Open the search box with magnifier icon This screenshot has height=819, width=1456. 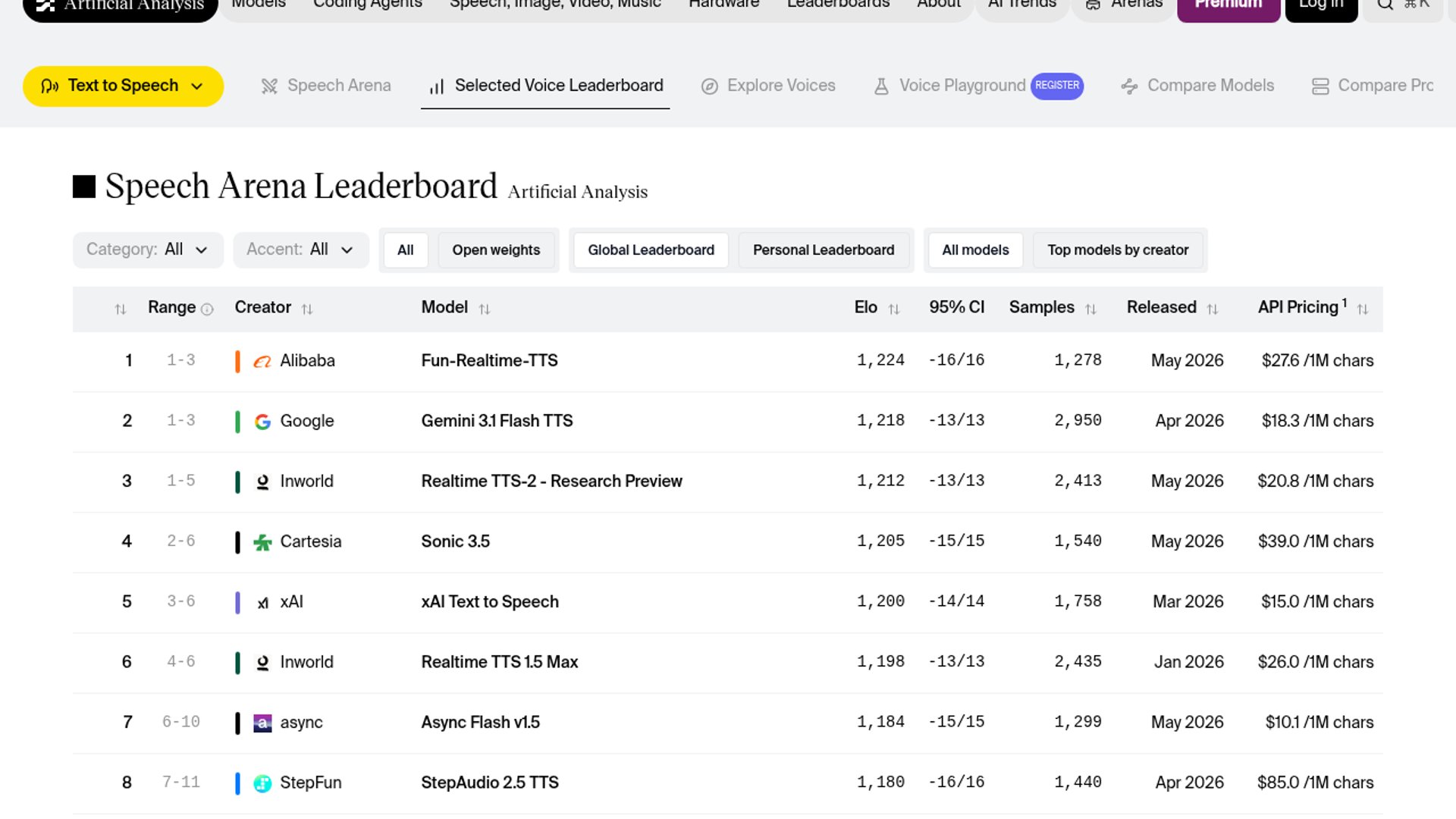click(x=1402, y=6)
